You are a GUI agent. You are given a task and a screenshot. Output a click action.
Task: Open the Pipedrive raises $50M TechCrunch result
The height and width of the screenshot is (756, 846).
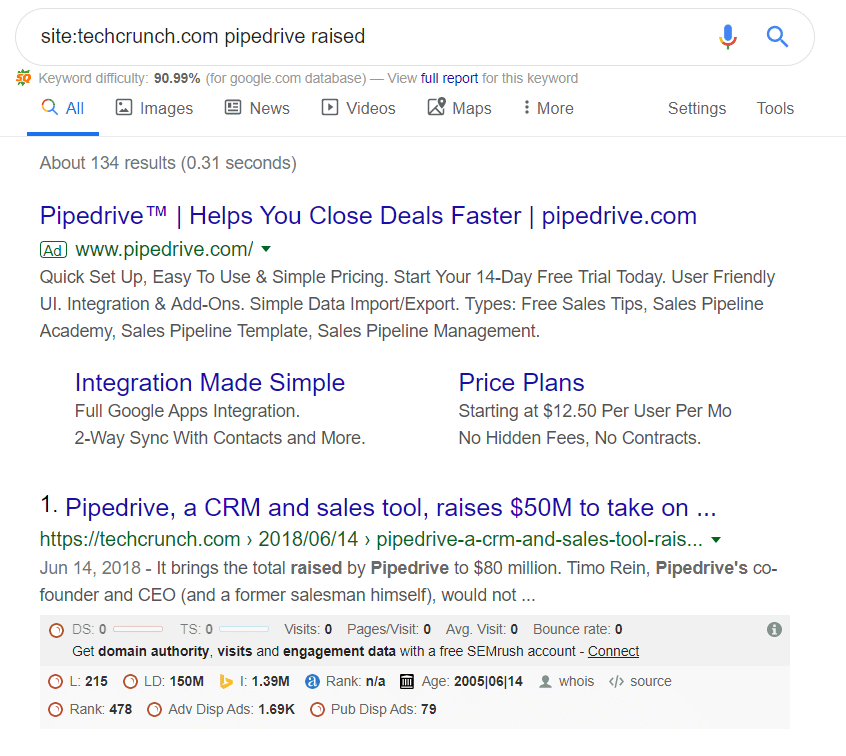coord(391,508)
